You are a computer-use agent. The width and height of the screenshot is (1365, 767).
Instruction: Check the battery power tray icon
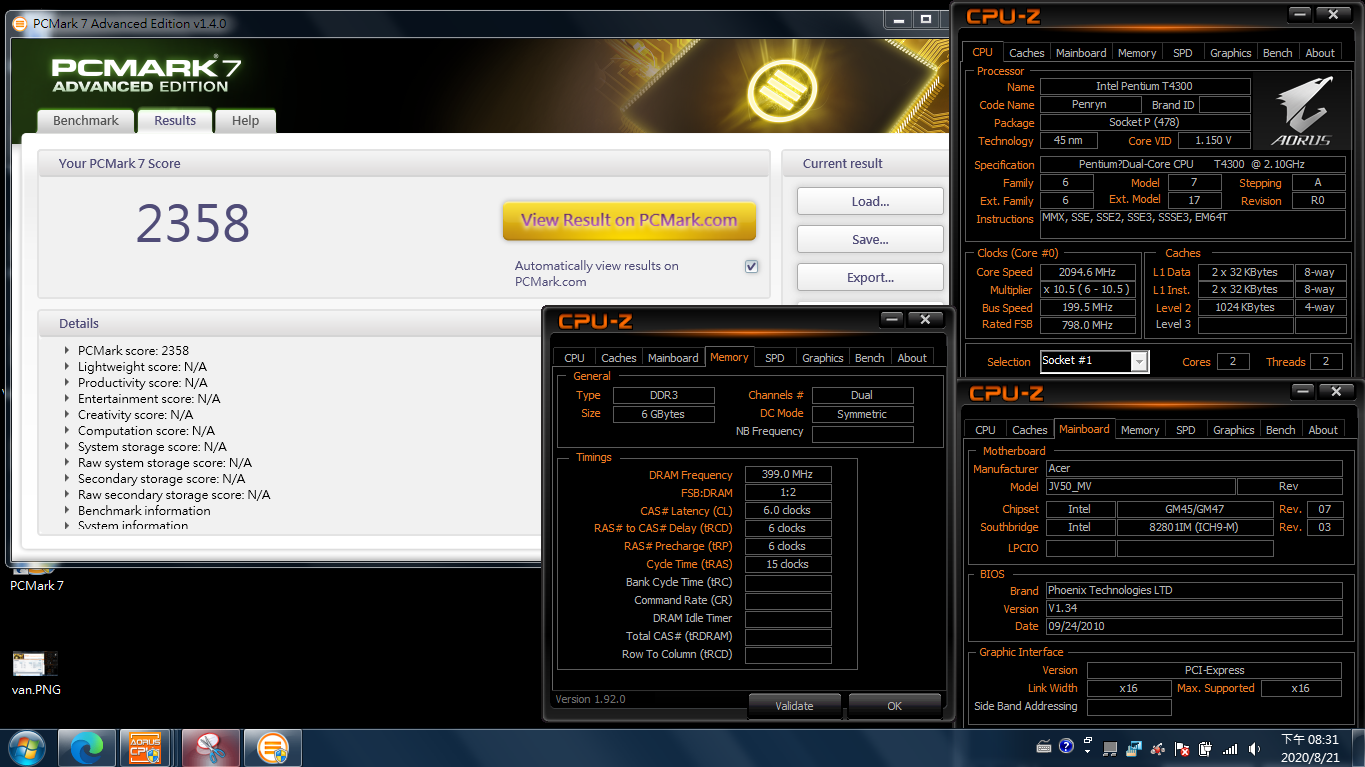click(x=1206, y=748)
